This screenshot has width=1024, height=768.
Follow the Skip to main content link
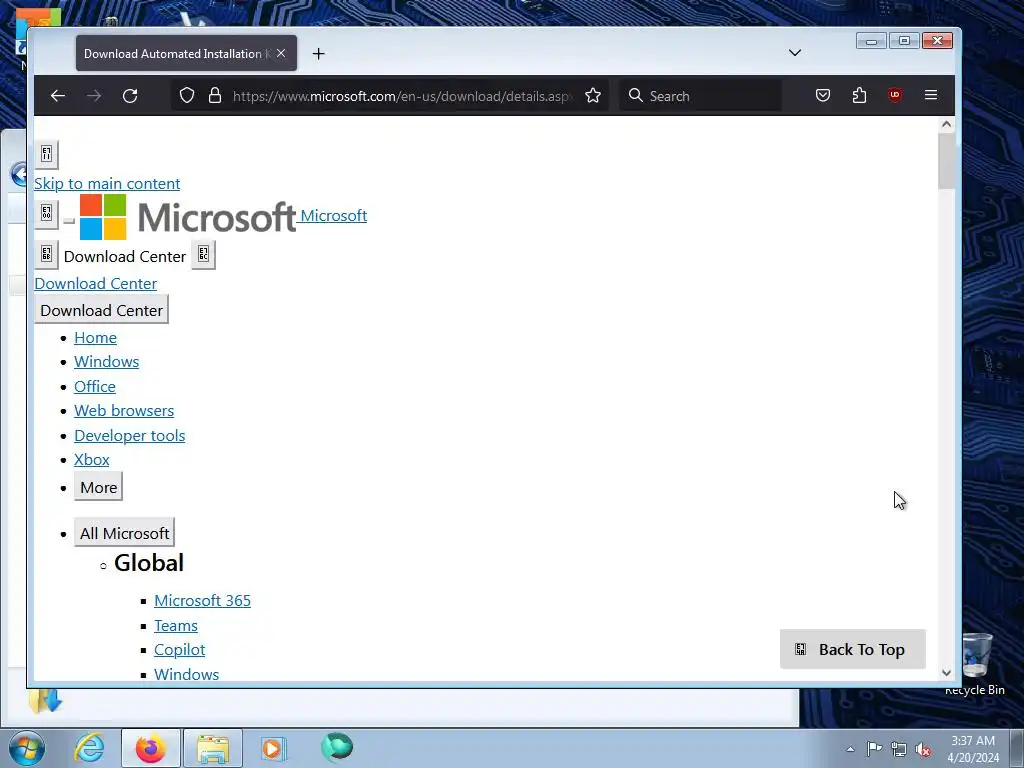coord(107,184)
